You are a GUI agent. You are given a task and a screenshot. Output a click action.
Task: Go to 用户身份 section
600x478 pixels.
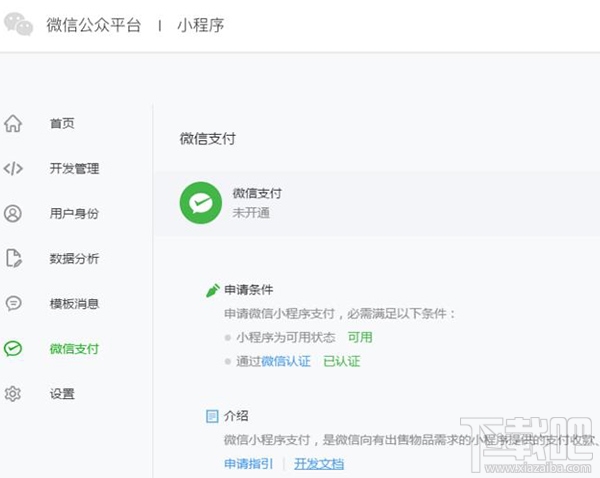pos(74,214)
